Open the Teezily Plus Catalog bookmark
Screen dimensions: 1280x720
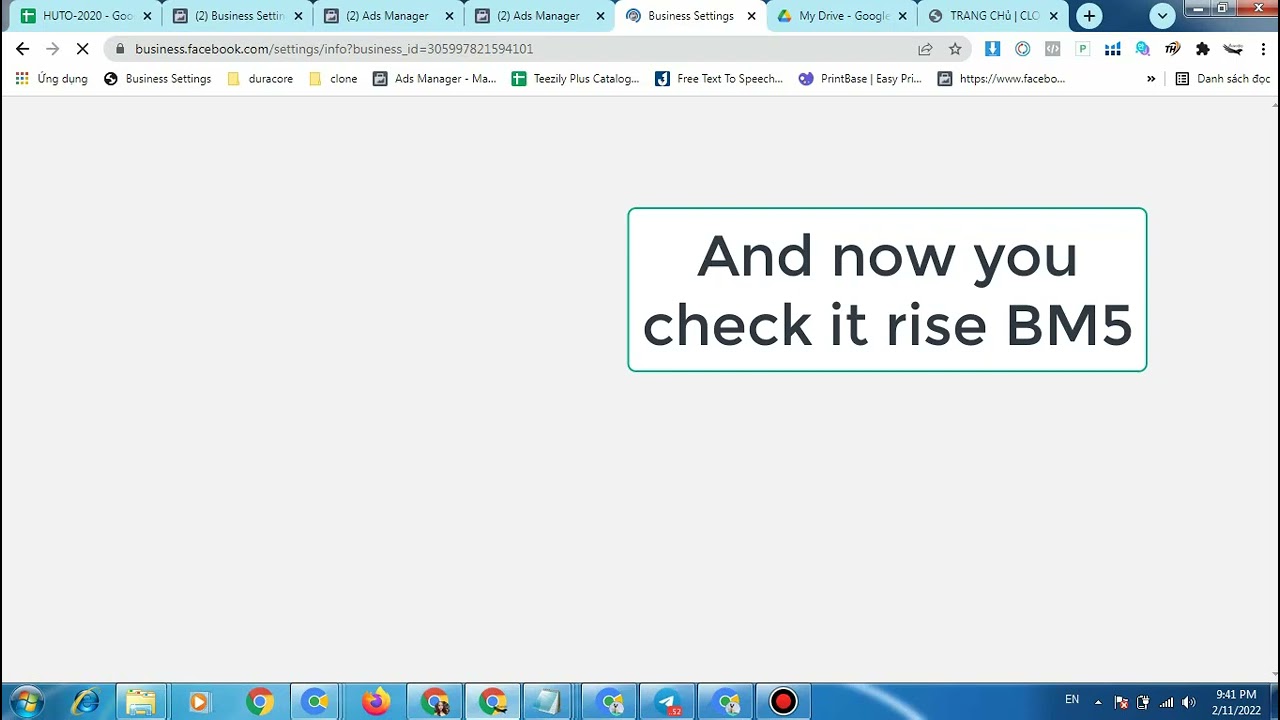pos(575,79)
